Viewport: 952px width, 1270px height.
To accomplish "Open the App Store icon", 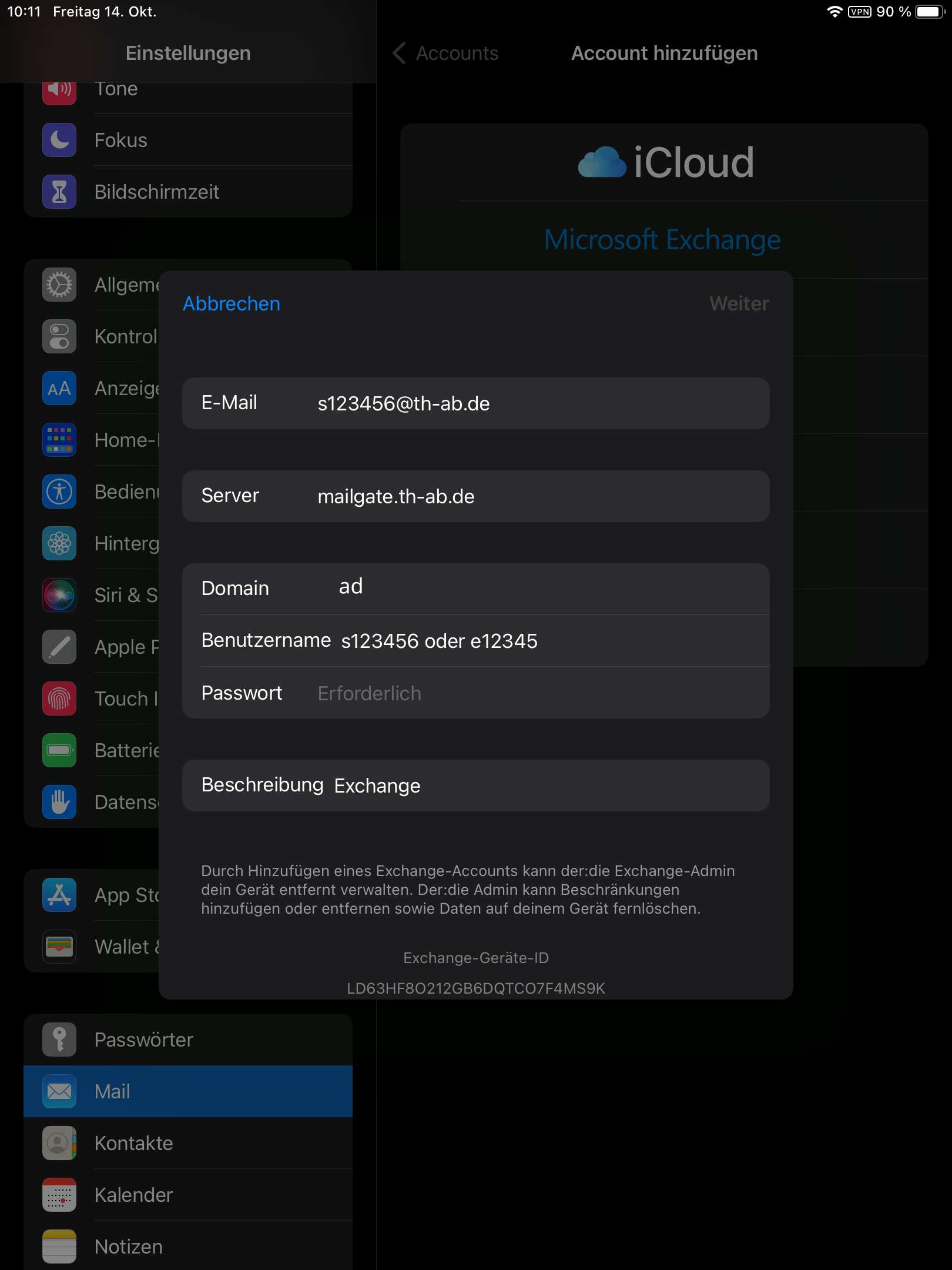I will click(x=59, y=895).
